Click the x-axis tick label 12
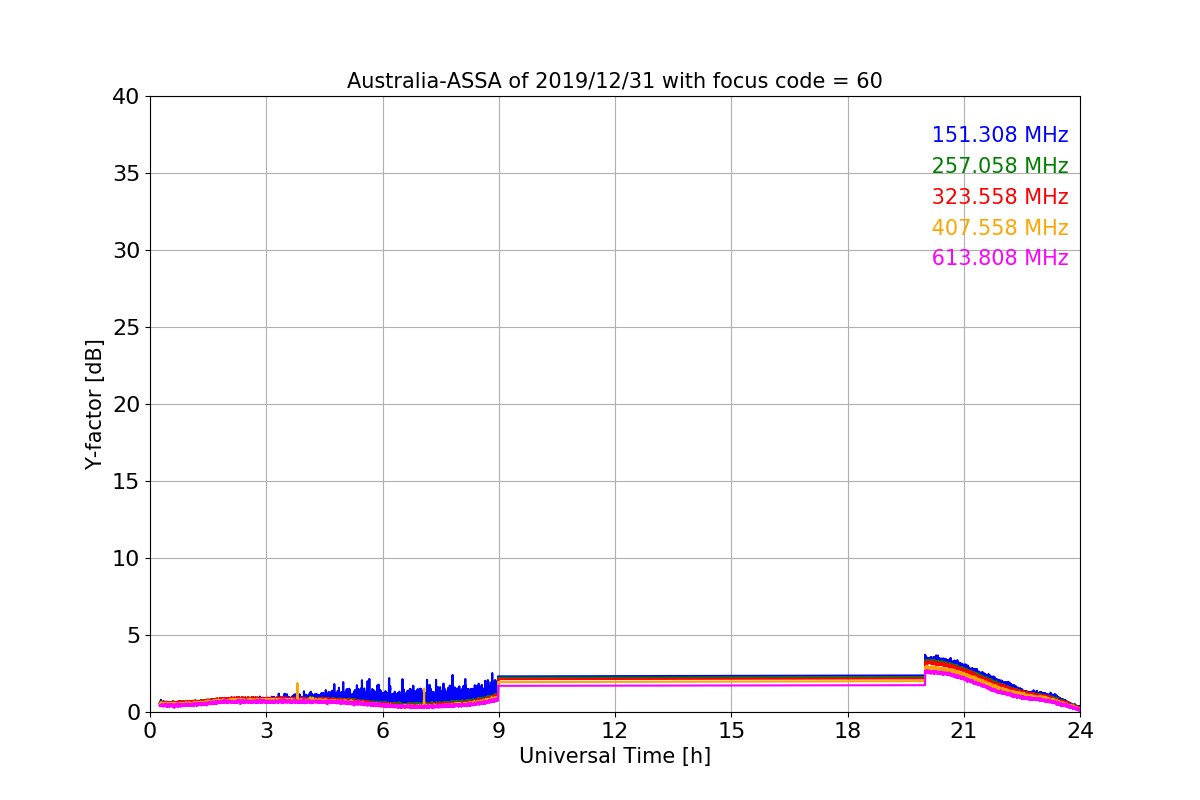This screenshot has height=800, width=1200. pyautogui.click(x=615, y=731)
